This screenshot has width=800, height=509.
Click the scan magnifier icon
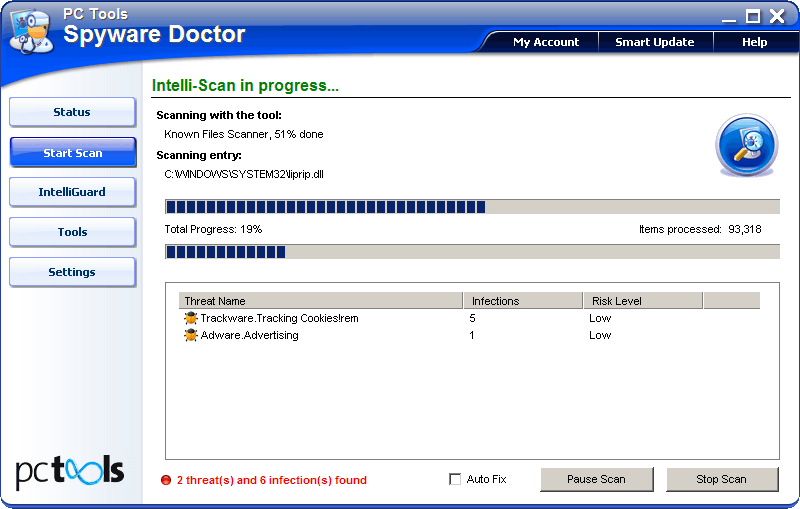point(746,145)
